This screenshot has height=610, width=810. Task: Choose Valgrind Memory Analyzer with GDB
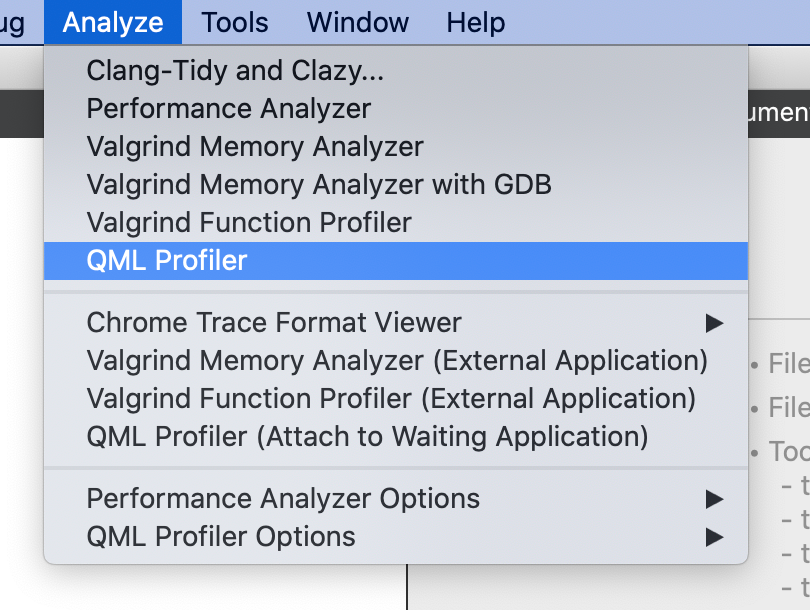[319, 185]
